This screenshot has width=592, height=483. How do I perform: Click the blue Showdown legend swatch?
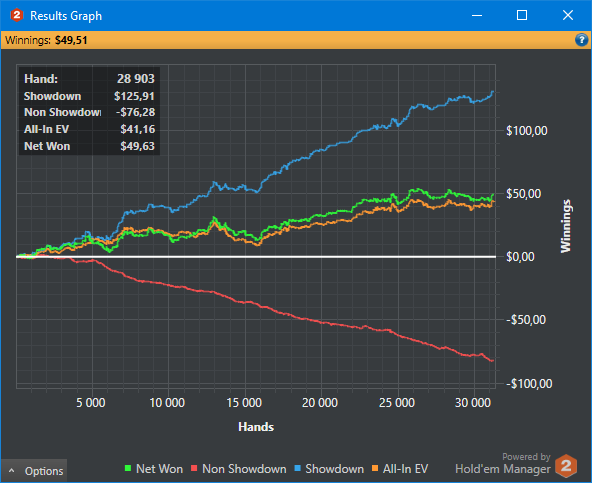tap(298, 468)
